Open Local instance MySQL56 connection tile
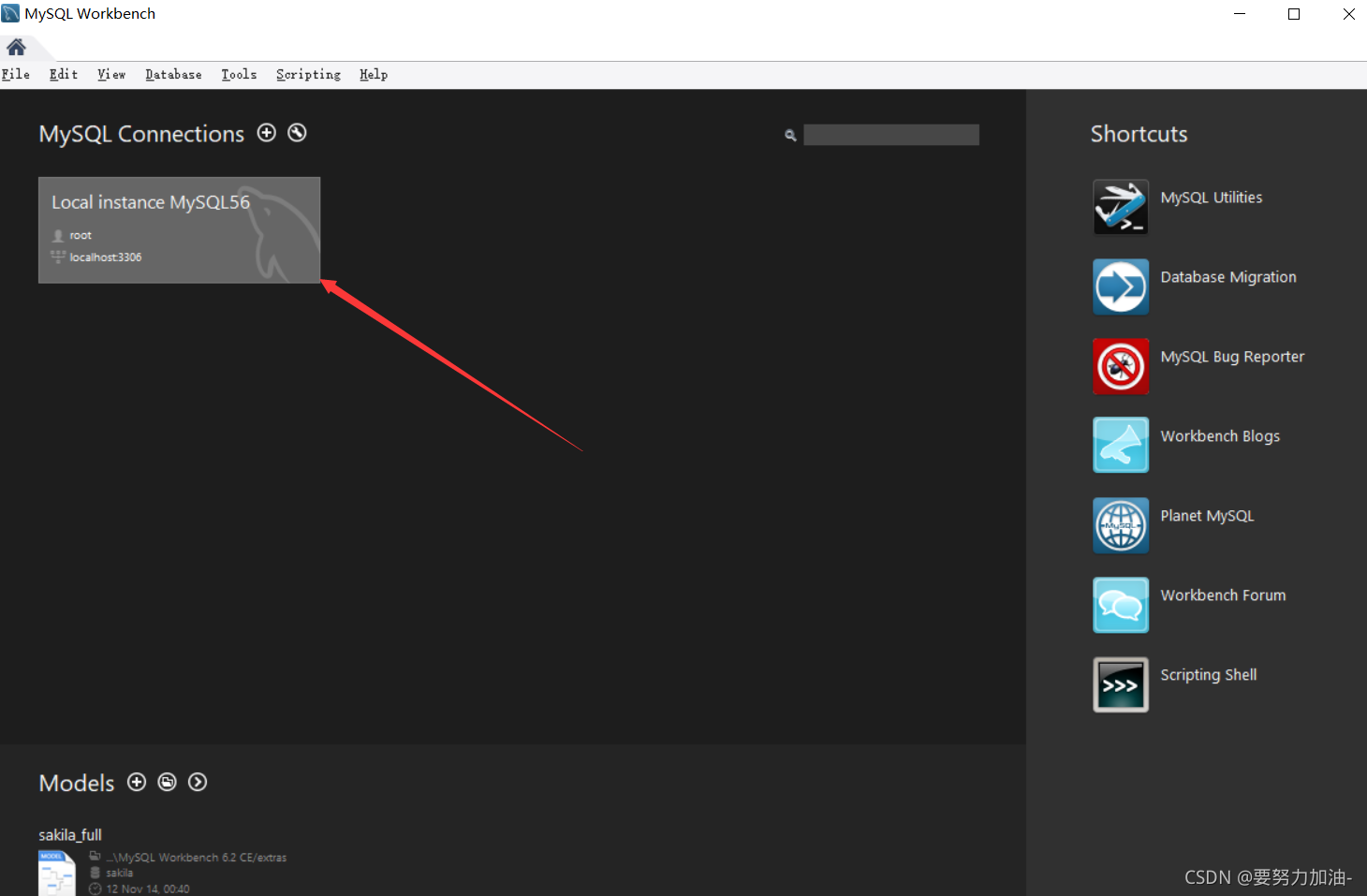 (x=179, y=229)
